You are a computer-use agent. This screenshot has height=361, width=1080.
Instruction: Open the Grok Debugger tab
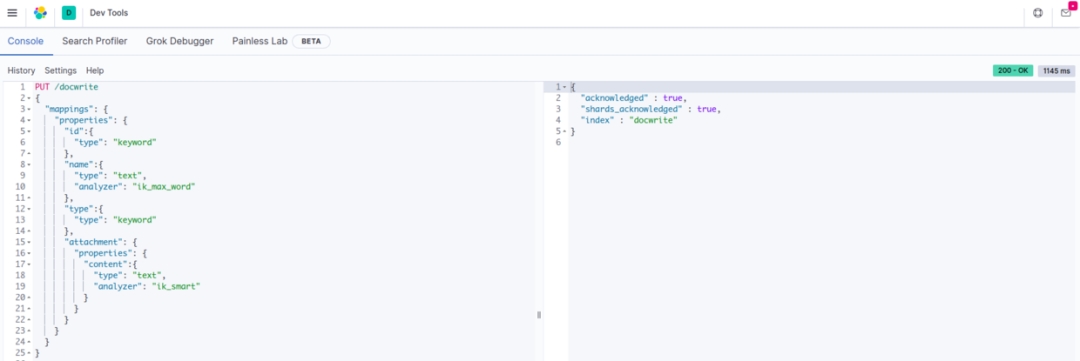click(x=180, y=41)
